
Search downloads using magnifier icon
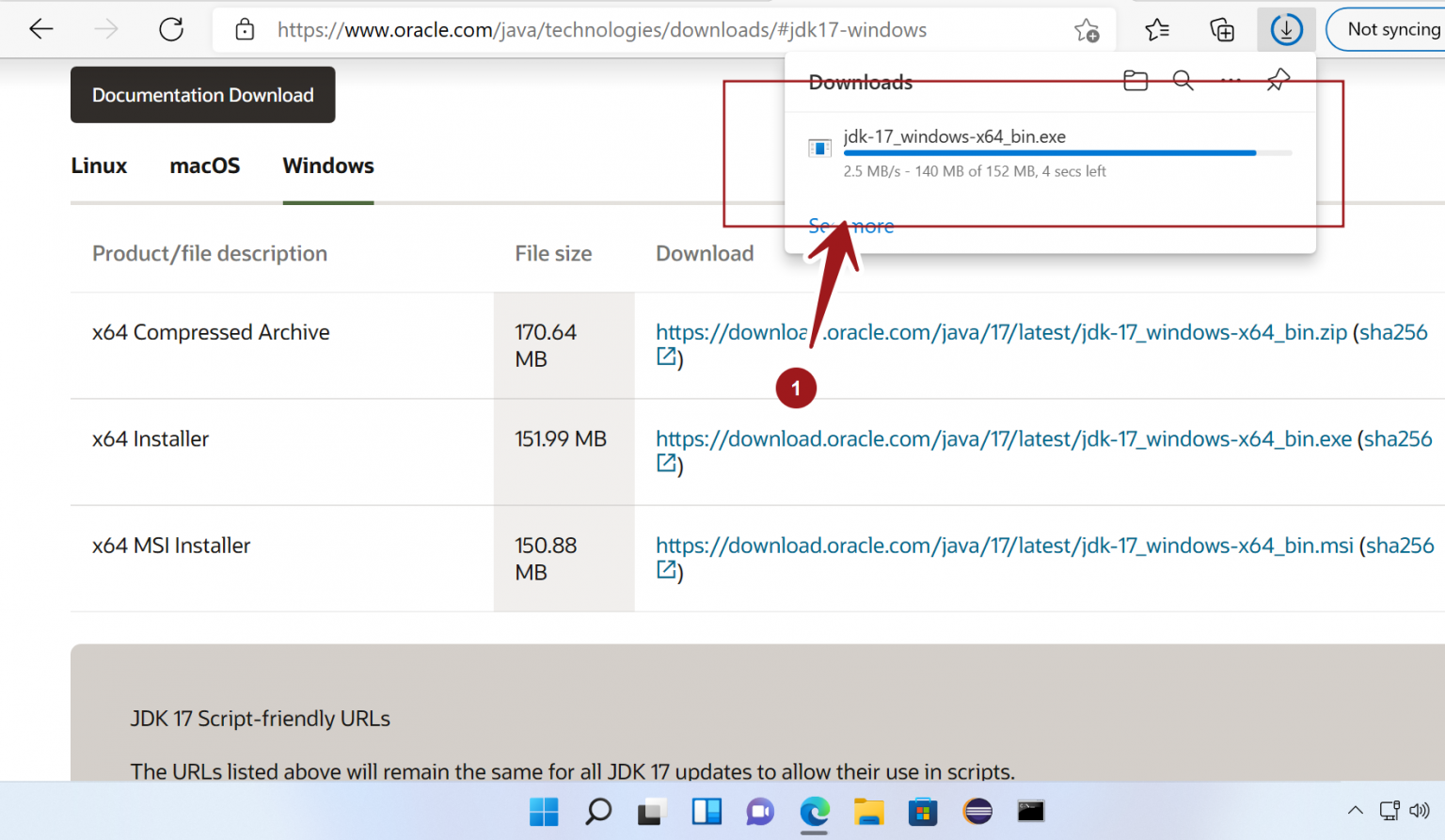click(x=1183, y=81)
